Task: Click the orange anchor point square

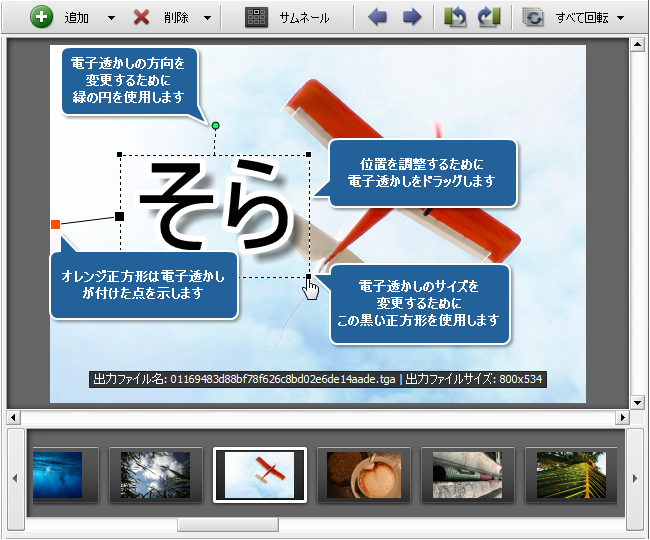Action: coord(56,224)
